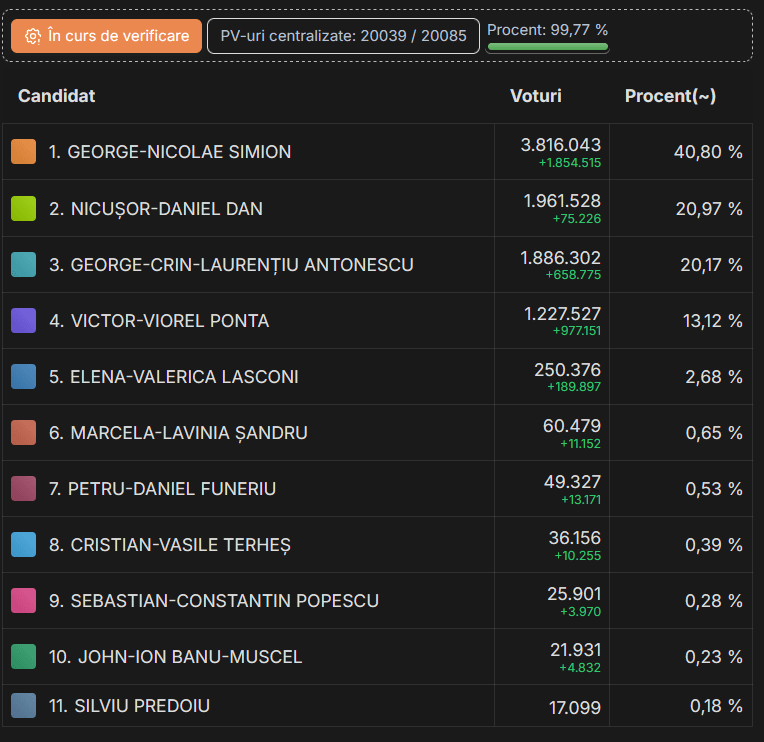Click the 'În curs de verificare' status button

click(107, 36)
